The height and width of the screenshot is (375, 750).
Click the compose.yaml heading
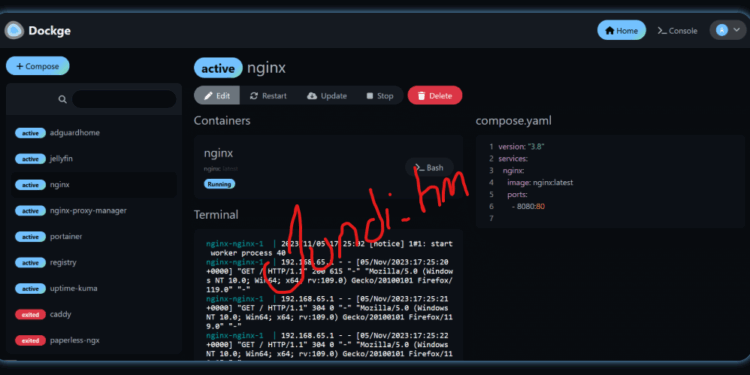pyautogui.click(x=513, y=121)
